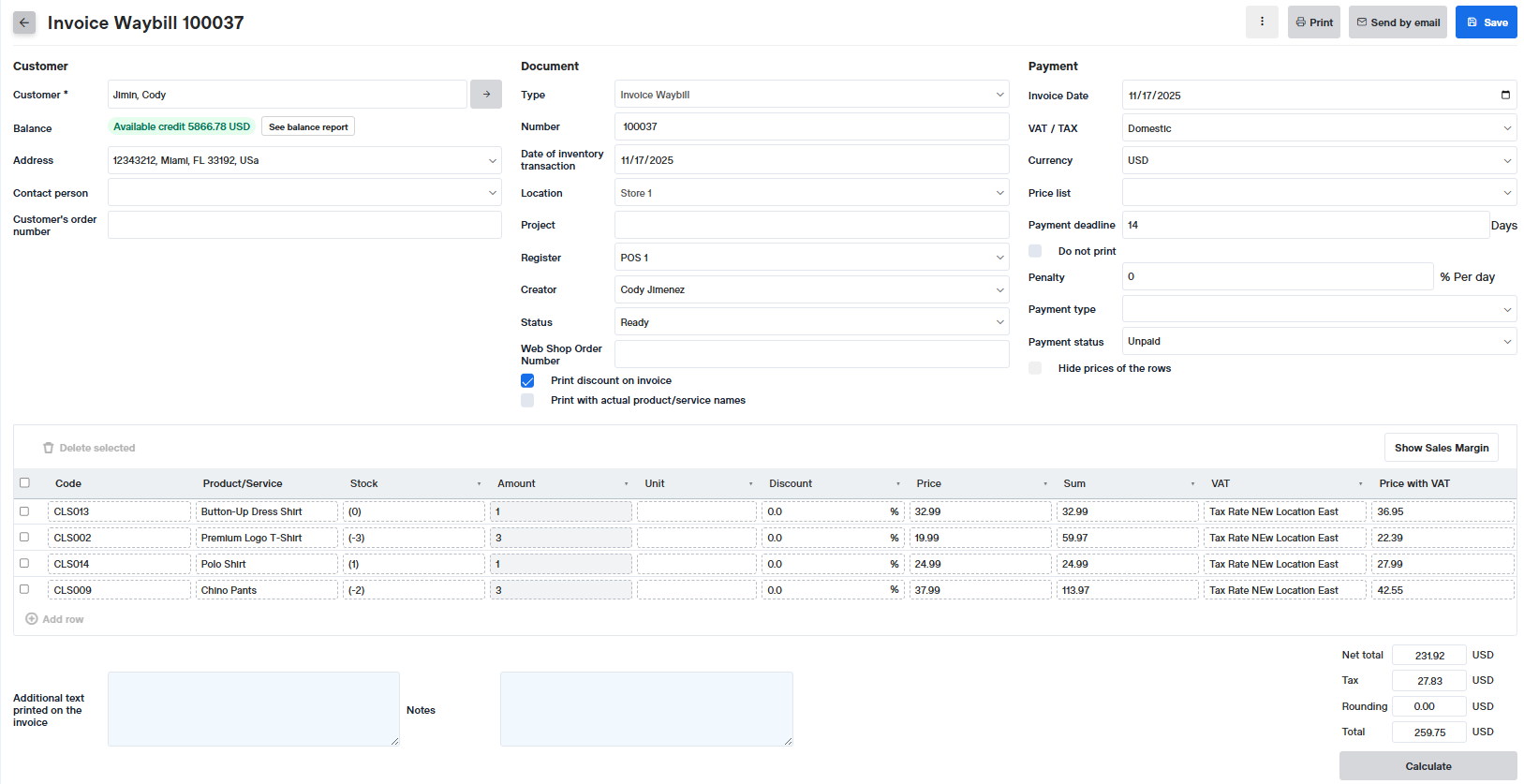Sort by Discount column arrow
Screen dimensions: 1524x784
point(897,484)
